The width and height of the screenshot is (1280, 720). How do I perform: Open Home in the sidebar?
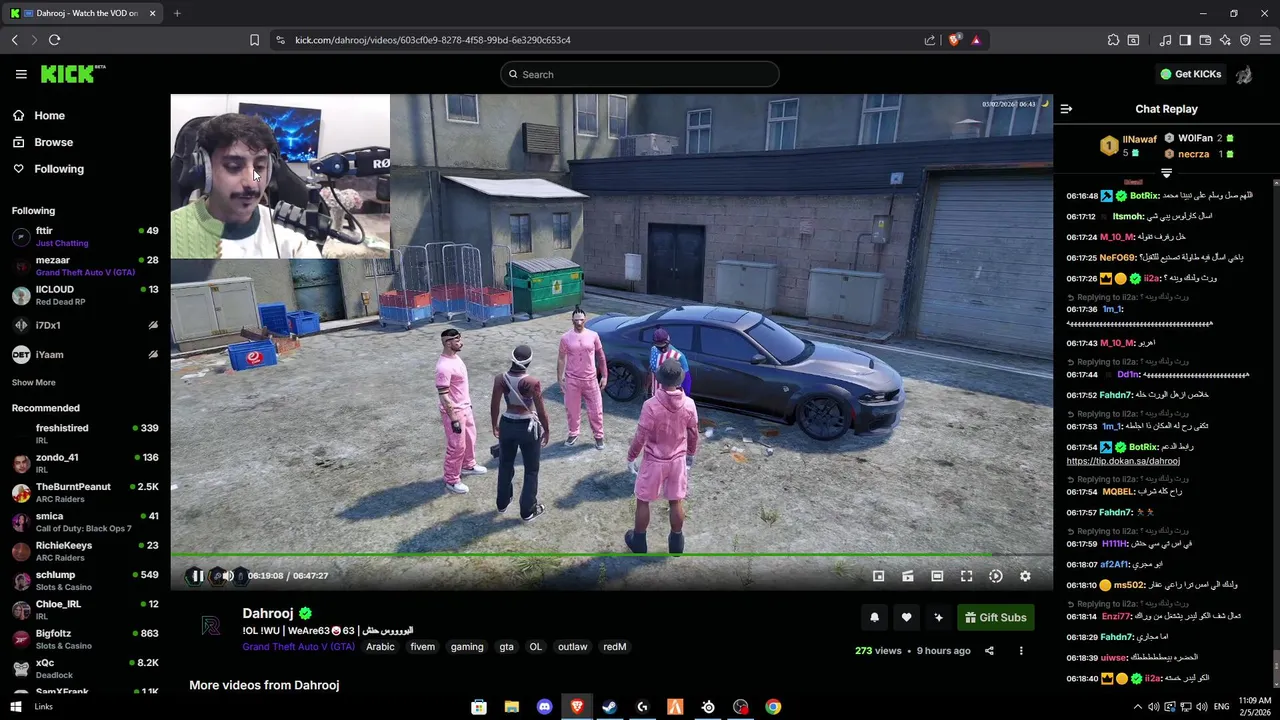click(x=49, y=115)
